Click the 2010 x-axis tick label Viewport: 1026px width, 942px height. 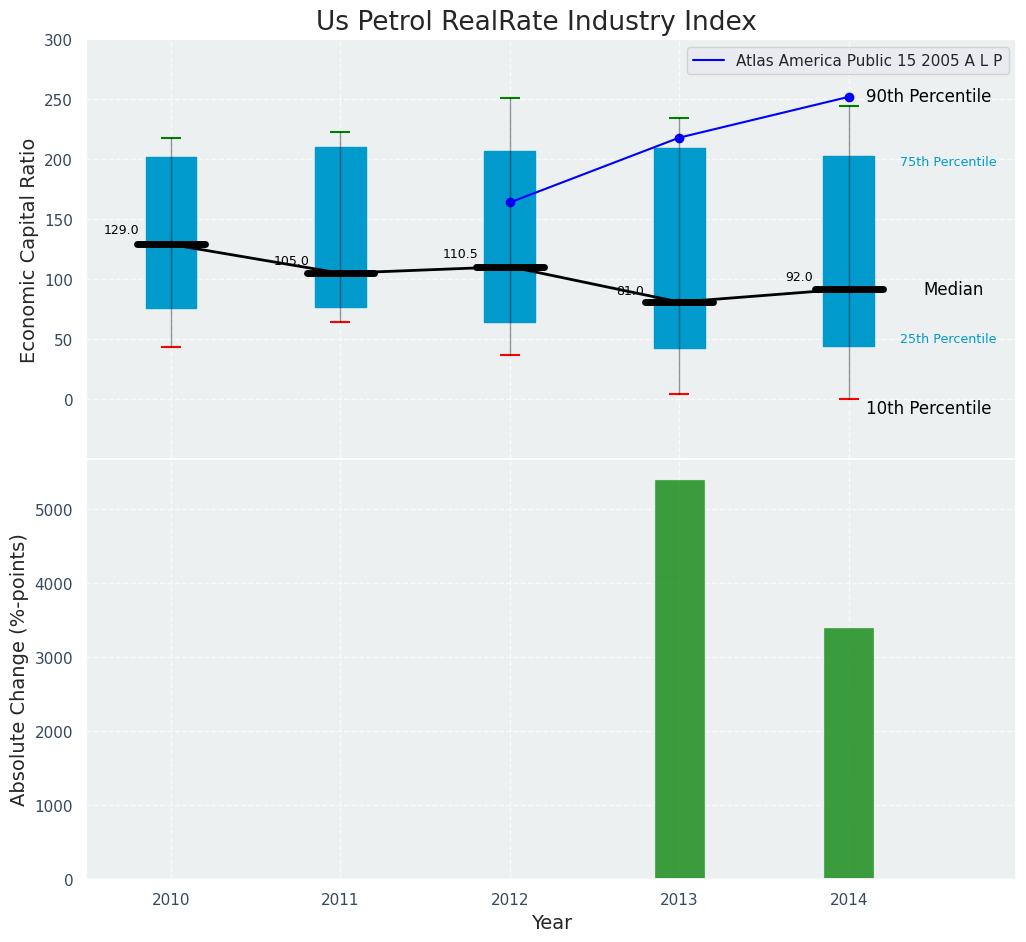coord(171,900)
